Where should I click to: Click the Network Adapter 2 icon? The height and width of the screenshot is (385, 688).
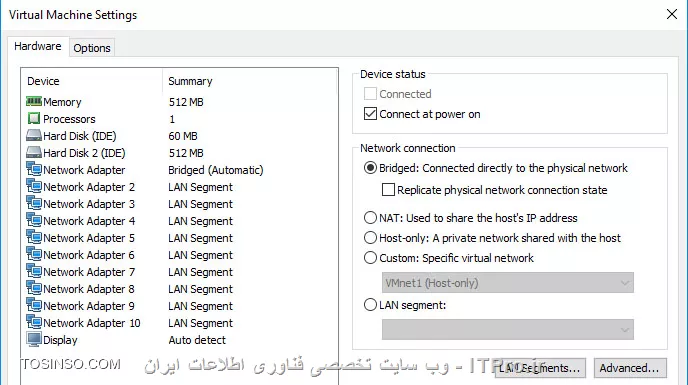pos(34,187)
